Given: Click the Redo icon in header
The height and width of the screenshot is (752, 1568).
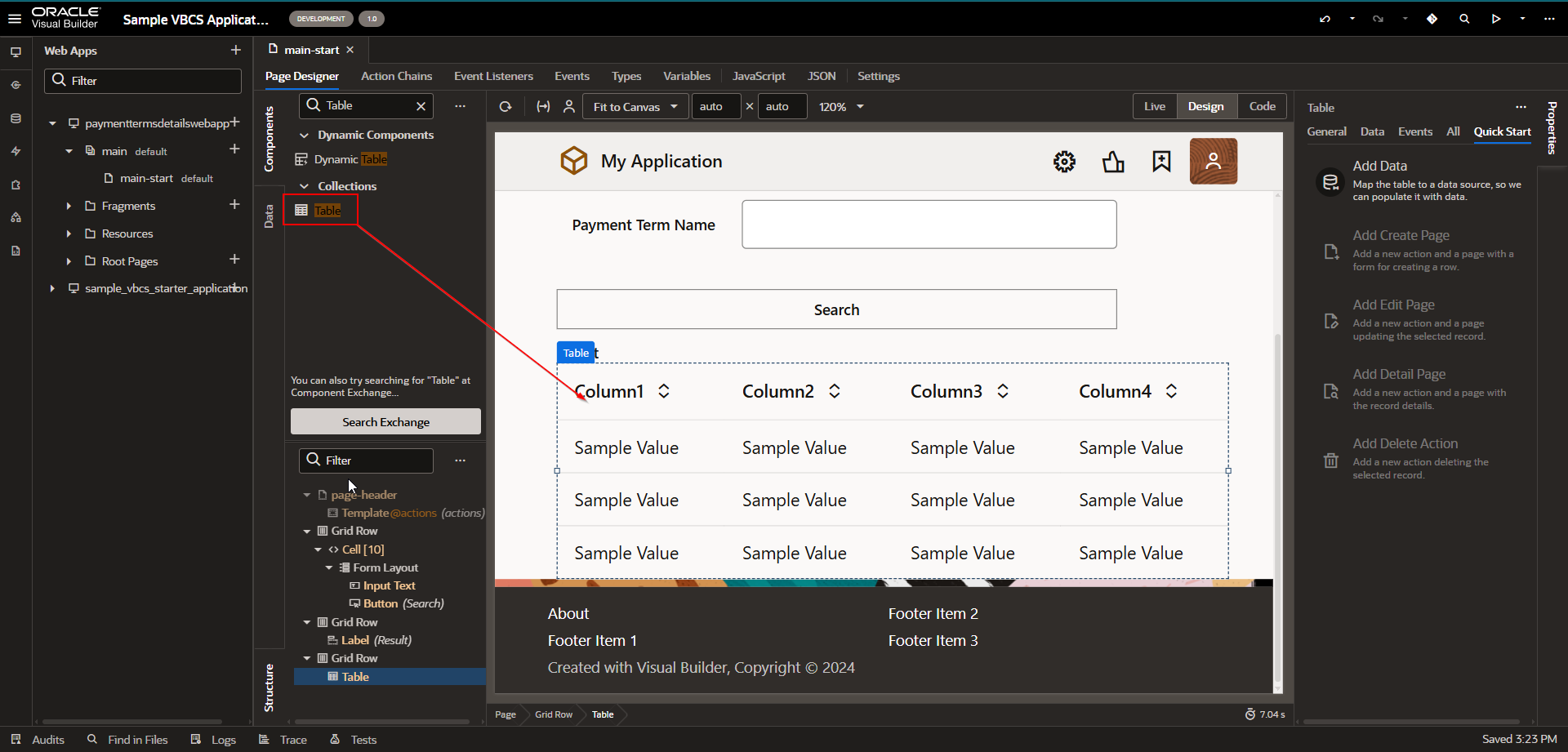Looking at the screenshot, I should click(1379, 19).
